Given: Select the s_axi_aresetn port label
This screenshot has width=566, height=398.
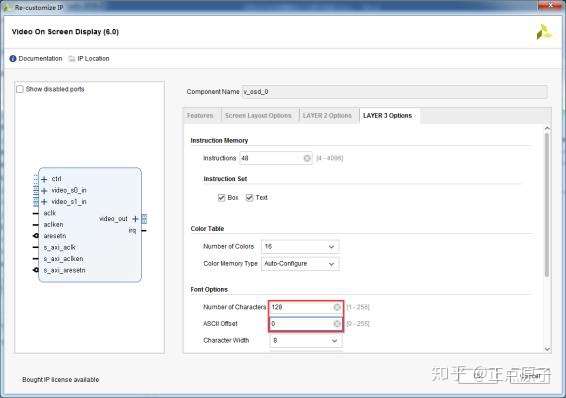Looking at the screenshot, I should coord(65,270).
